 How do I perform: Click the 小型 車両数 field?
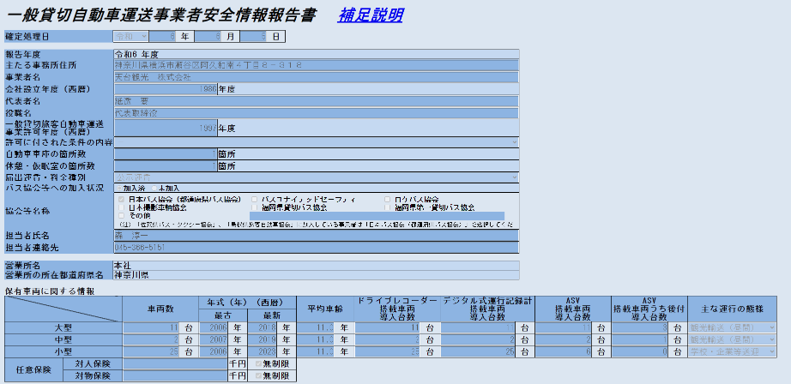click(x=151, y=352)
